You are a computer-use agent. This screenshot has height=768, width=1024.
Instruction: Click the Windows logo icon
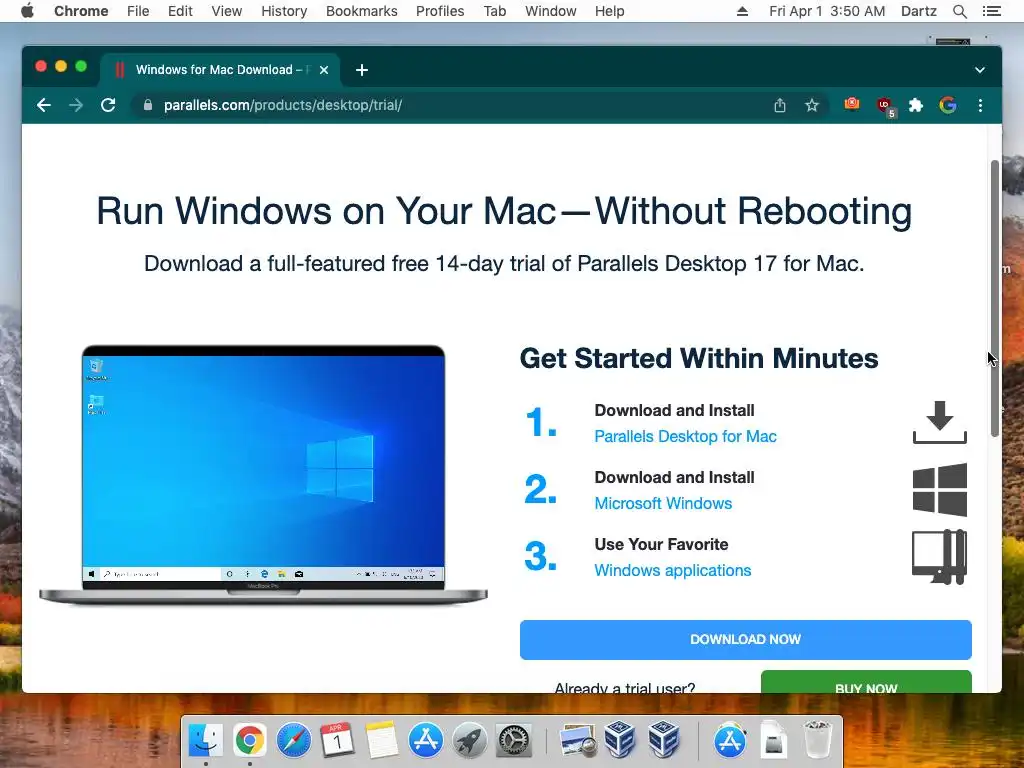[x=940, y=490]
